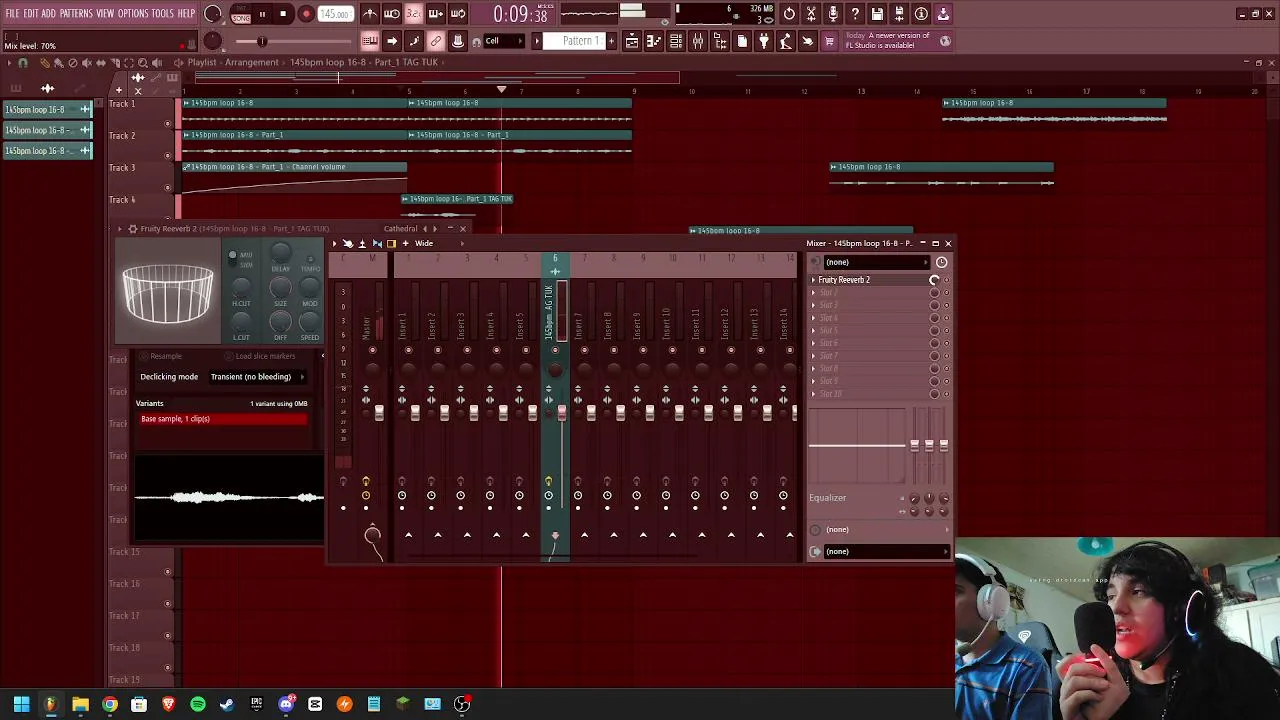The image size is (1280, 720).
Task: Click the one-click audio recording microphone icon
Action: click(x=833, y=14)
